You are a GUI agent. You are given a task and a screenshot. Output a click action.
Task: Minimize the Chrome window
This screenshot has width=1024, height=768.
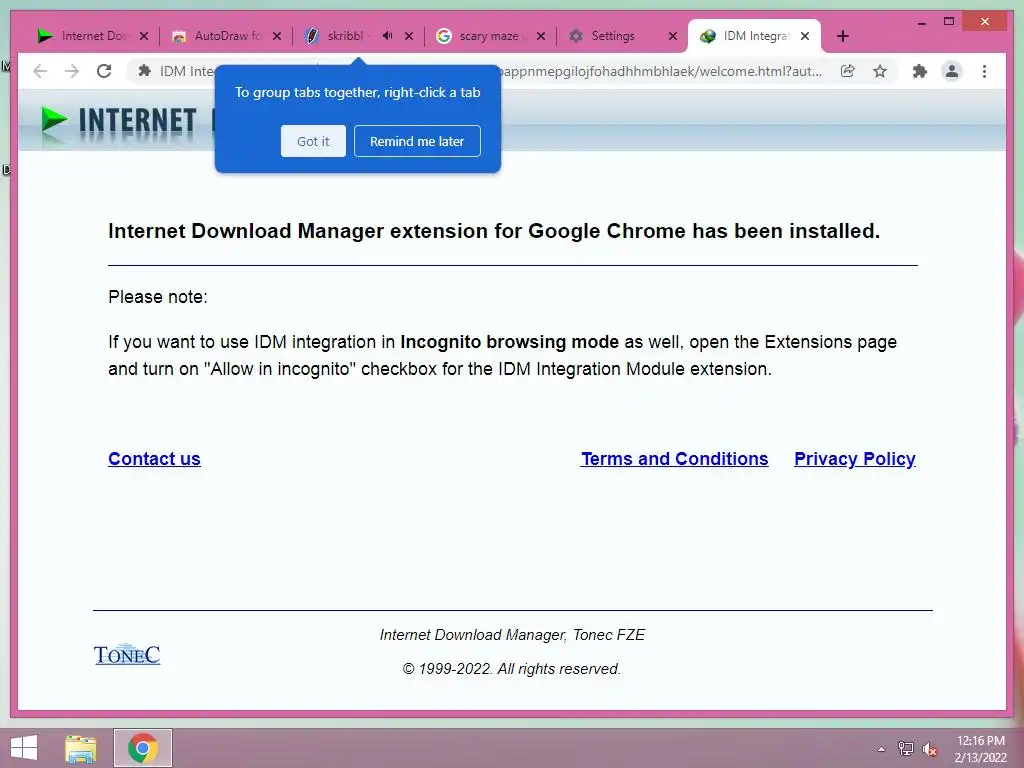pos(921,22)
